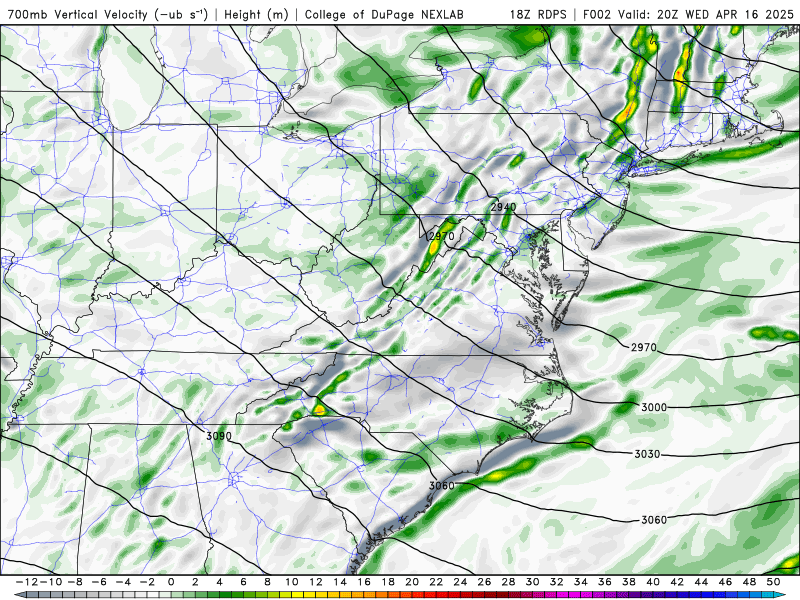Image resolution: width=800 pixels, height=600 pixels.
Task: Click the -2 value on the color scale
Action: 147,582
